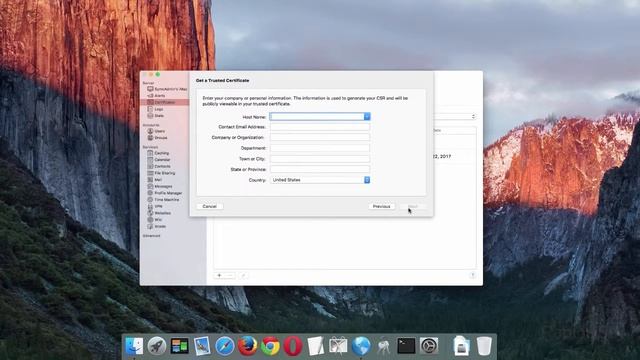The height and width of the screenshot is (360, 640).
Task: Cancel the trusted certificate sheet
Action: [209, 207]
